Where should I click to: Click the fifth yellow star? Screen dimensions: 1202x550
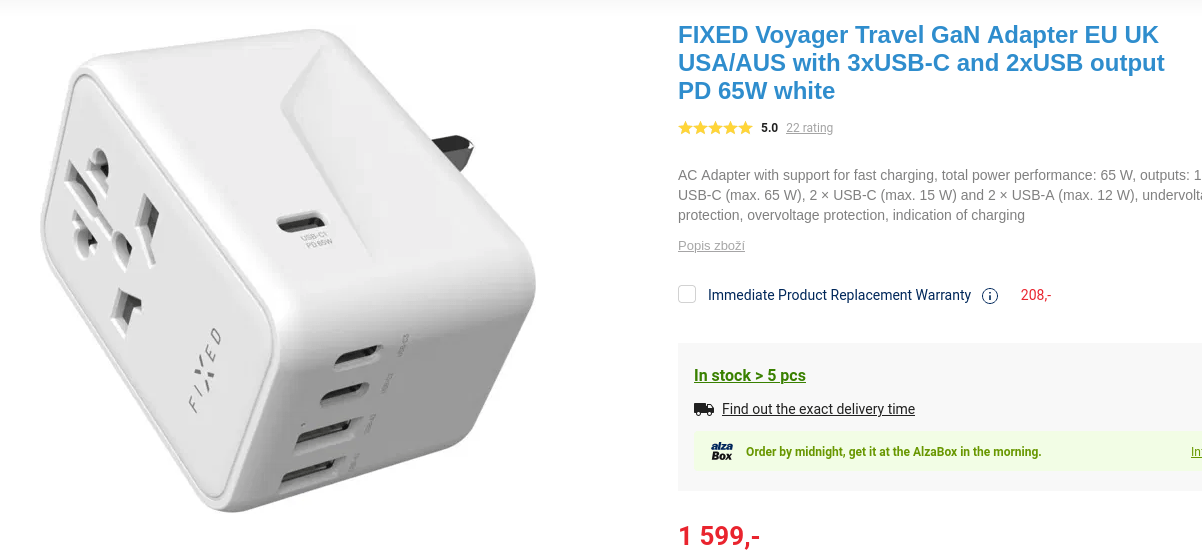click(745, 128)
